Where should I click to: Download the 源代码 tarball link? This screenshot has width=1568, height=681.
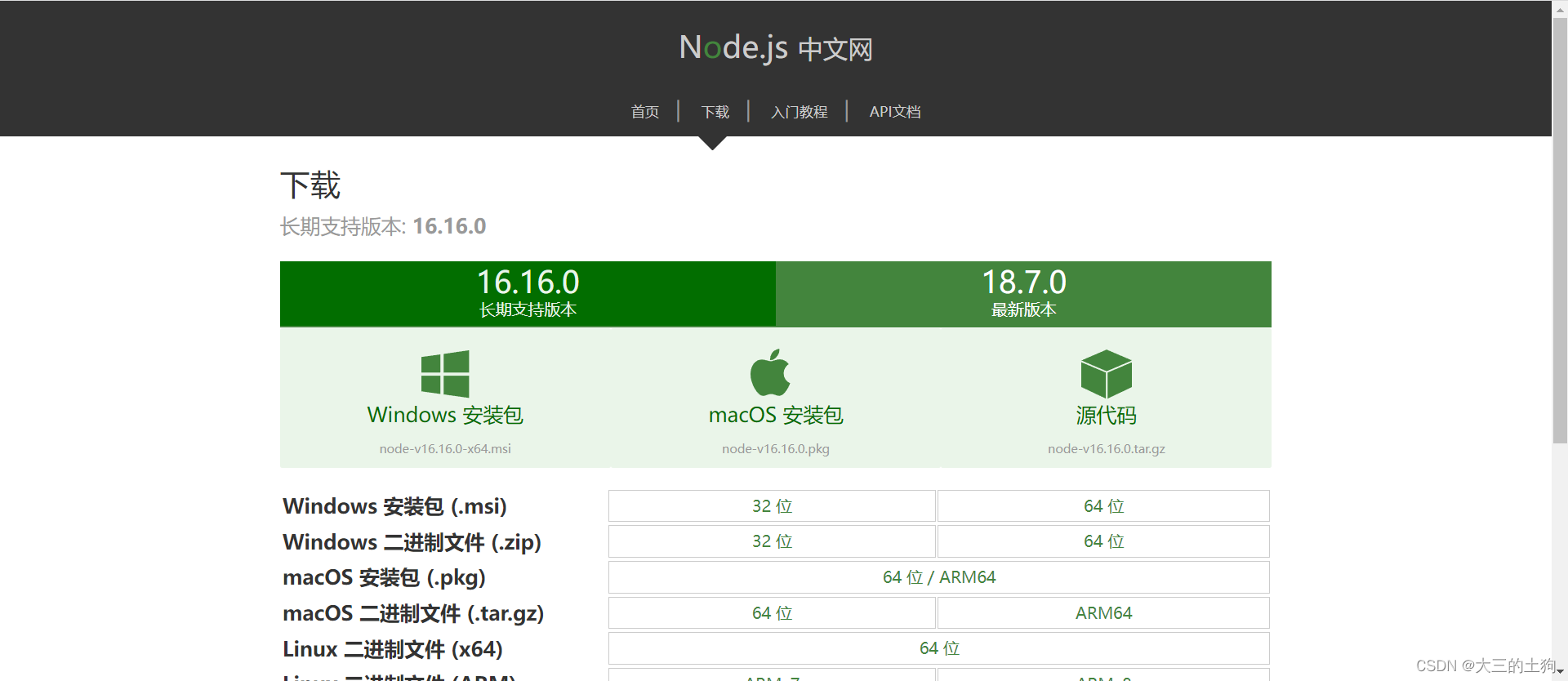click(x=1106, y=415)
